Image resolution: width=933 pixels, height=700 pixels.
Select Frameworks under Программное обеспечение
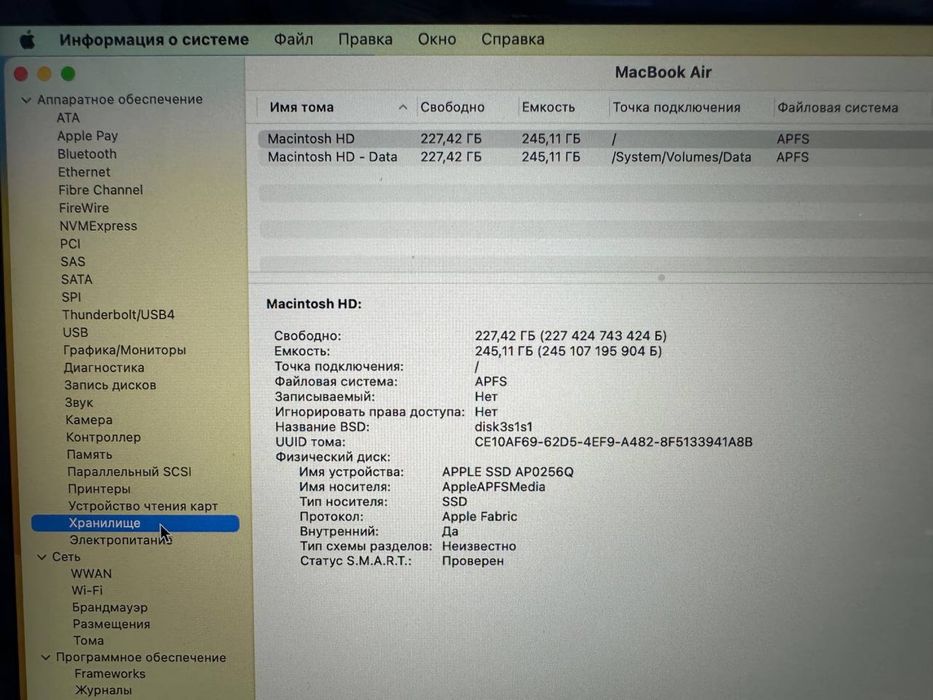(109, 674)
